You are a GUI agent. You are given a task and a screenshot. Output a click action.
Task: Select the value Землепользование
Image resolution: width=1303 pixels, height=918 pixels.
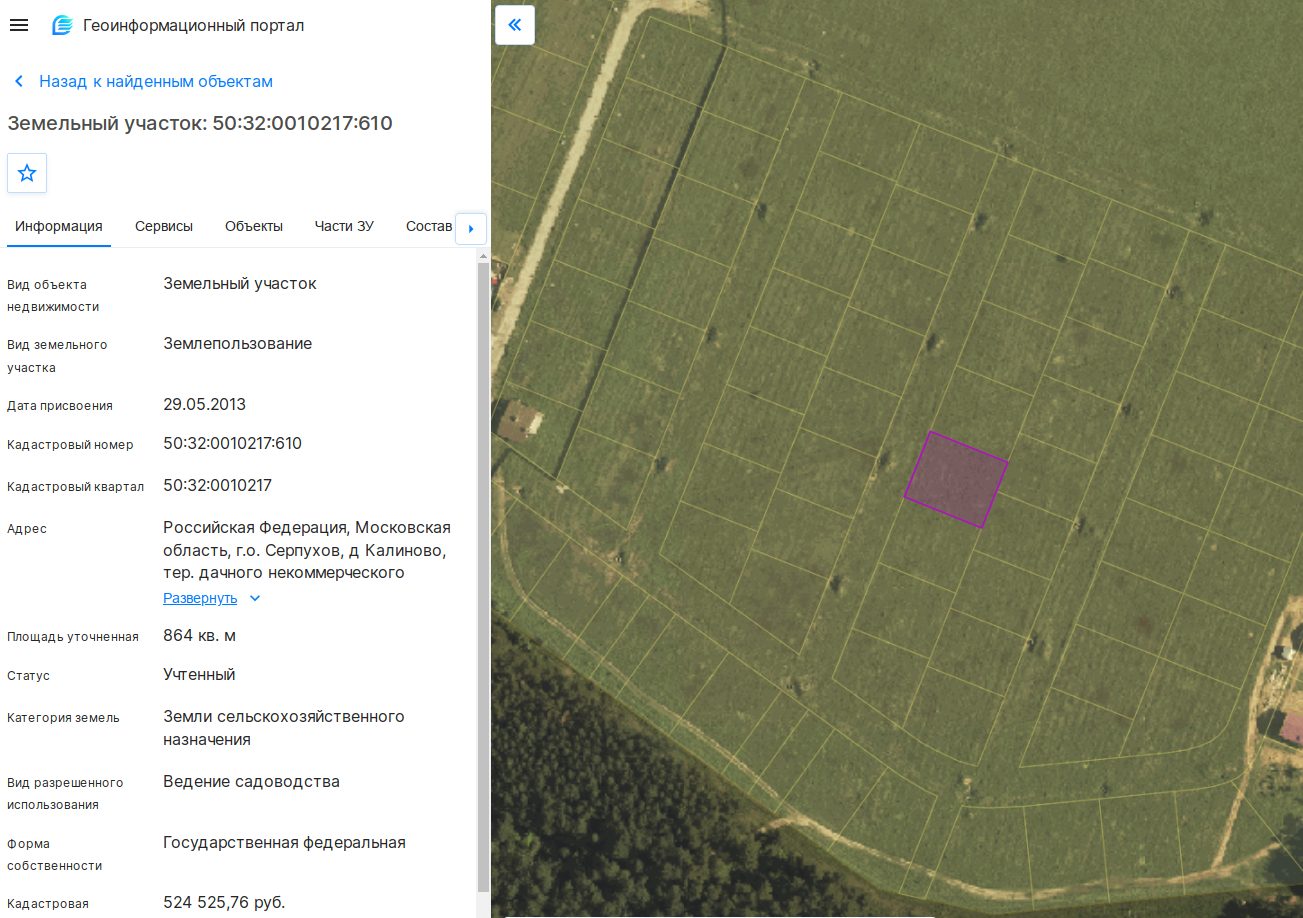[x=238, y=344]
